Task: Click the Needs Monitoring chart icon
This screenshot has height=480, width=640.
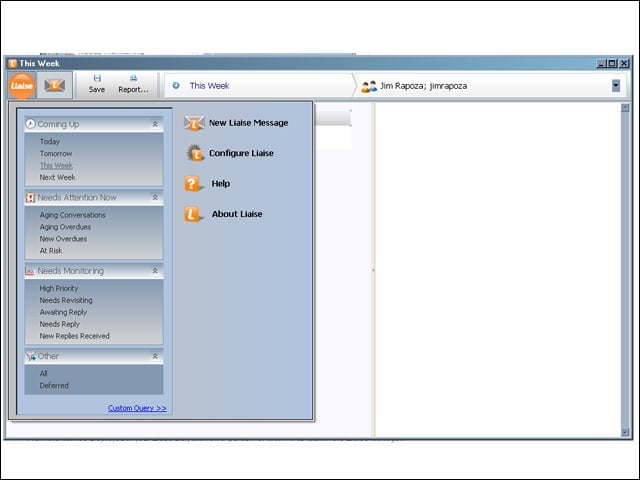Action: (x=30, y=271)
